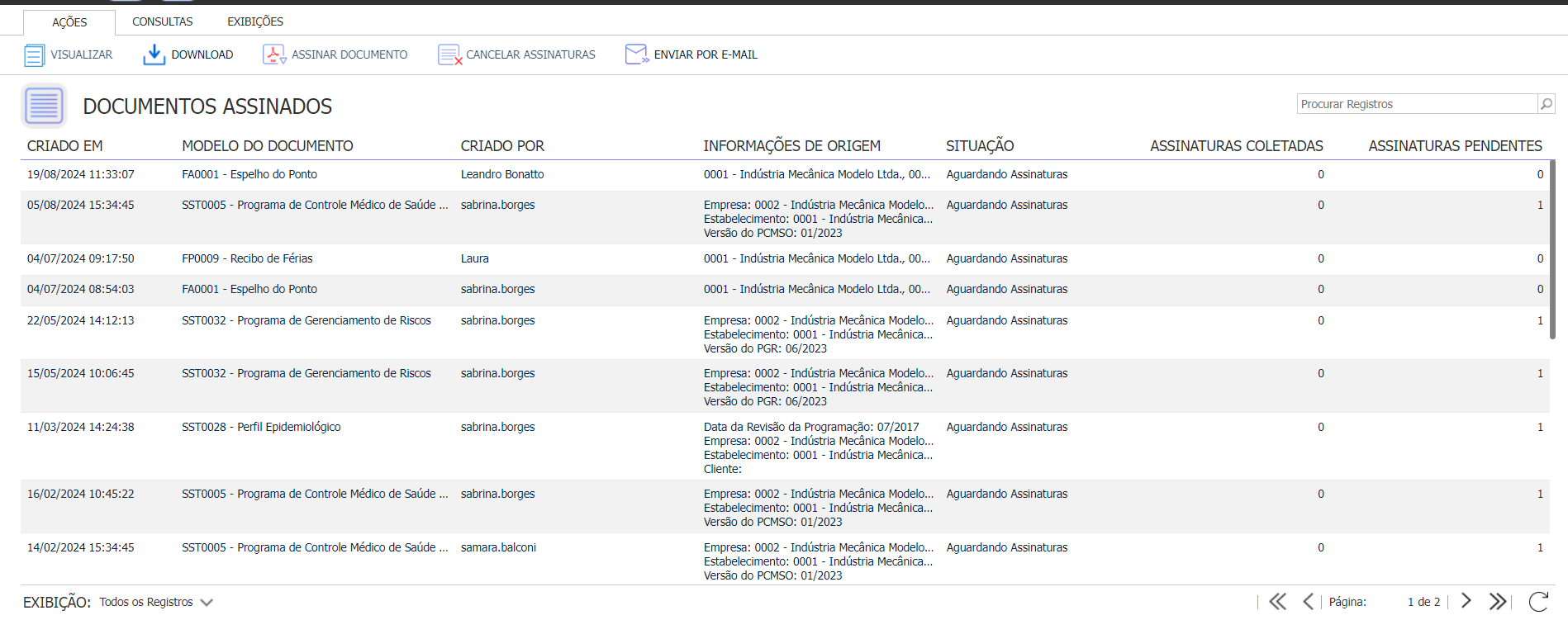Select row dated 04/07/2024 09:17:50
This screenshot has height=620, width=1568.
click(785, 258)
